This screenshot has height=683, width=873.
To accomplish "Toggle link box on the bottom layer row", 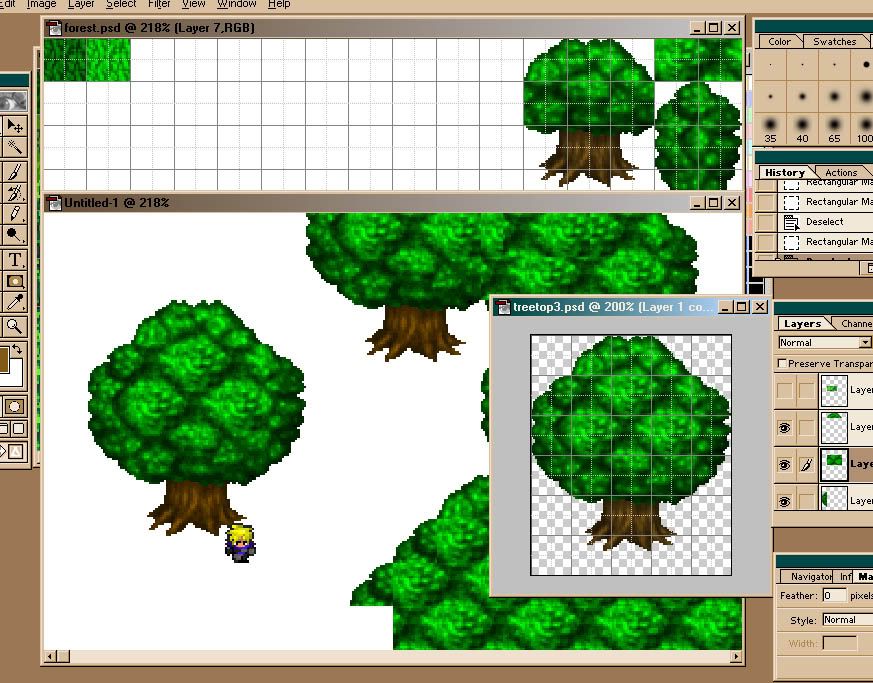I will coord(806,502).
